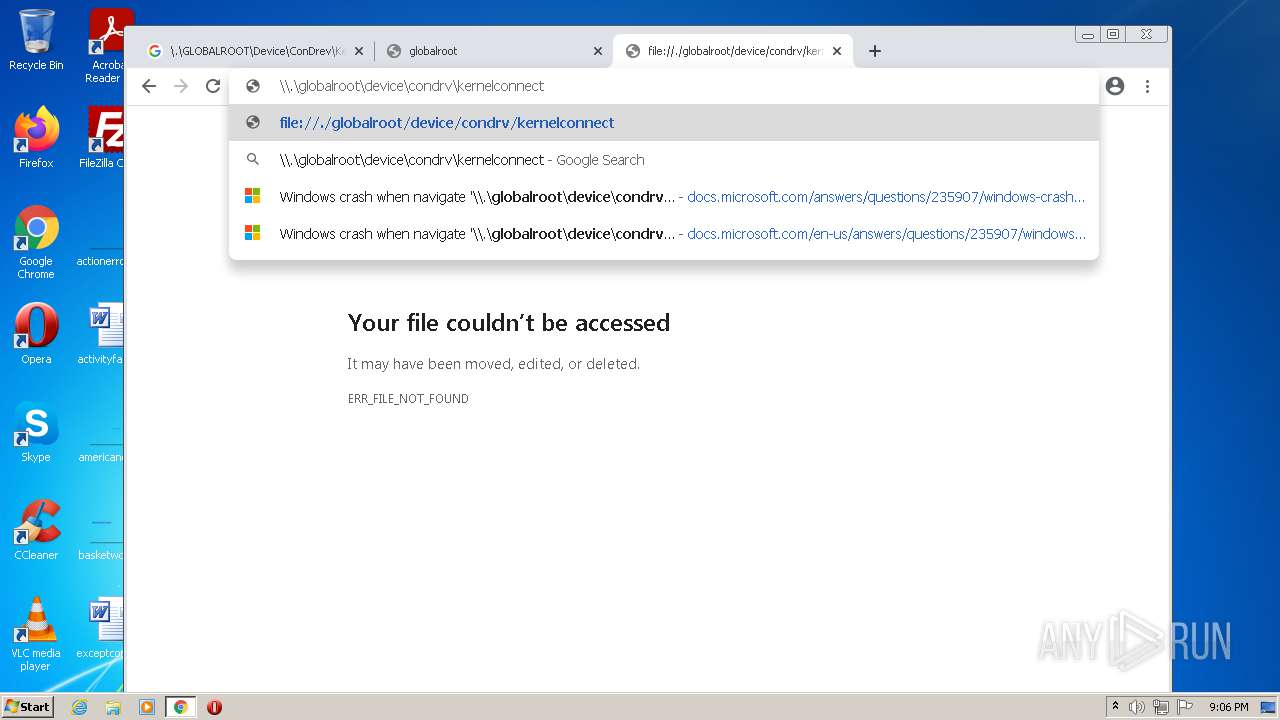Viewport: 1280px width, 720px height.
Task: Open Internet Explorer from the taskbar
Action: point(79,707)
